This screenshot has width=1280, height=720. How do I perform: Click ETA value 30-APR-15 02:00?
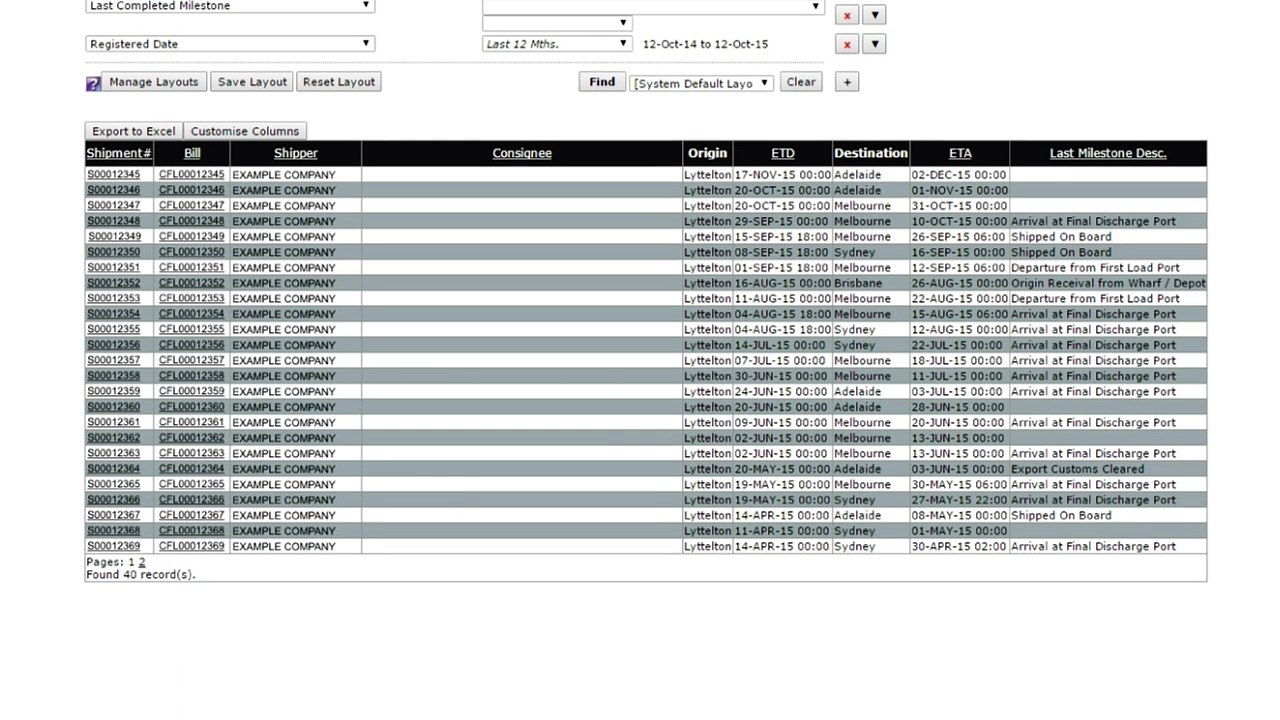tap(959, 546)
